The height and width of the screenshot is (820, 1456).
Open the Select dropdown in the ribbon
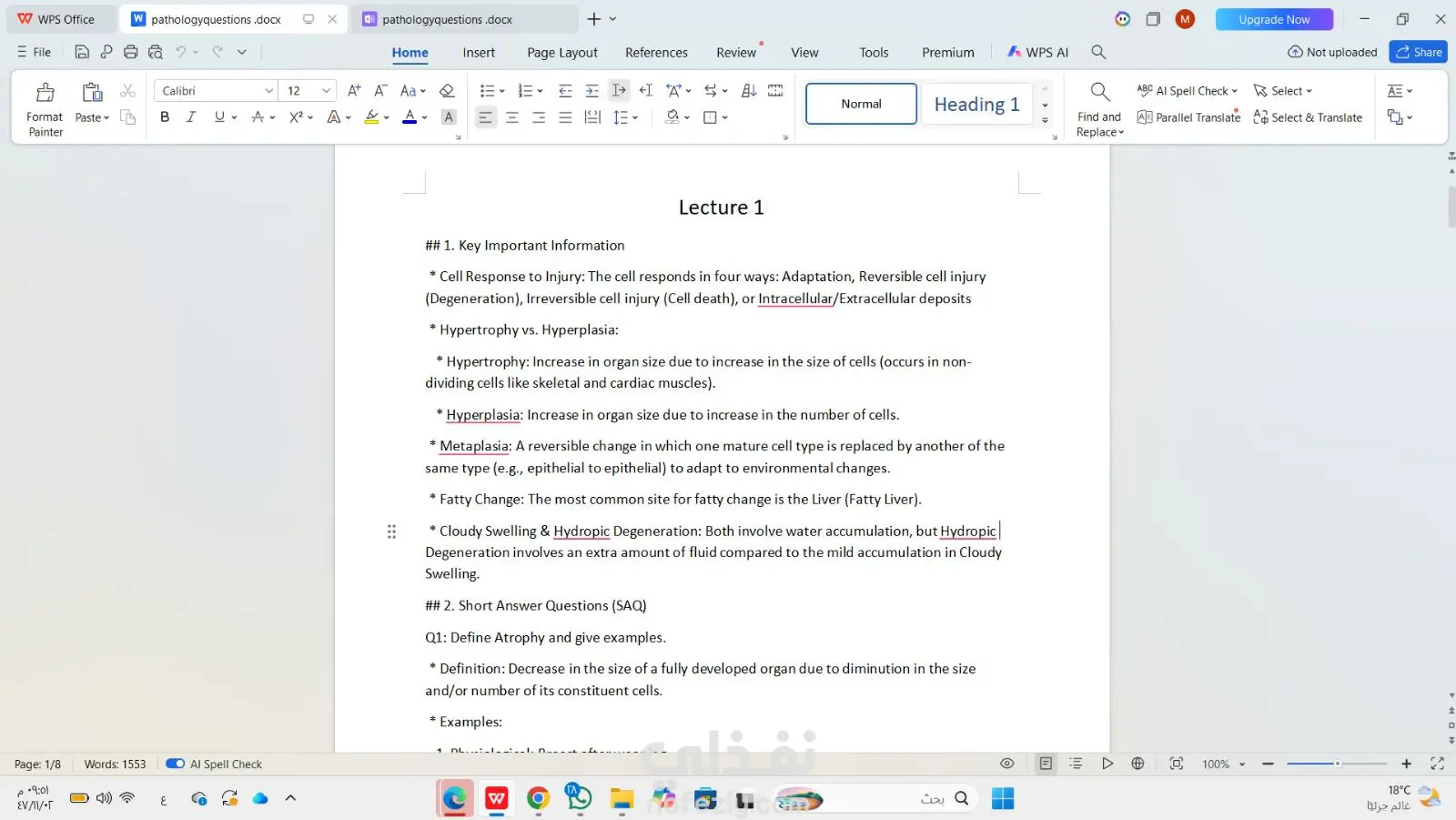point(1283,91)
